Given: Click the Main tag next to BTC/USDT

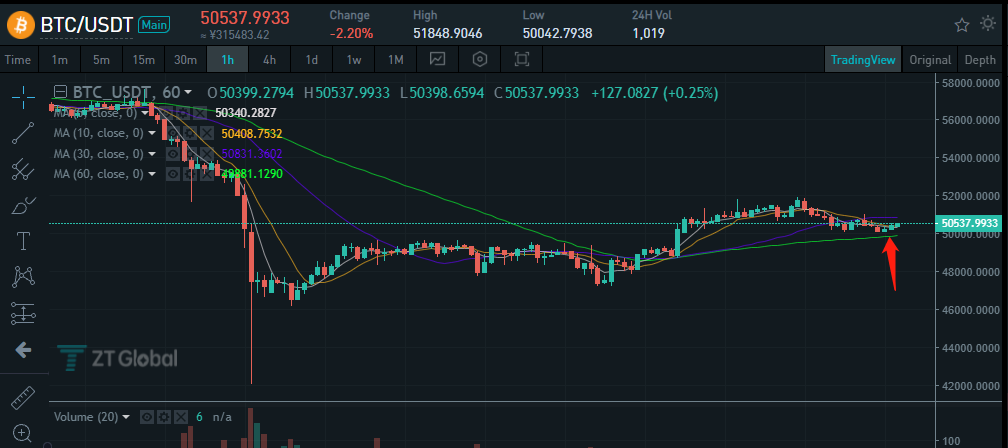Looking at the screenshot, I should [x=154, y=25].
